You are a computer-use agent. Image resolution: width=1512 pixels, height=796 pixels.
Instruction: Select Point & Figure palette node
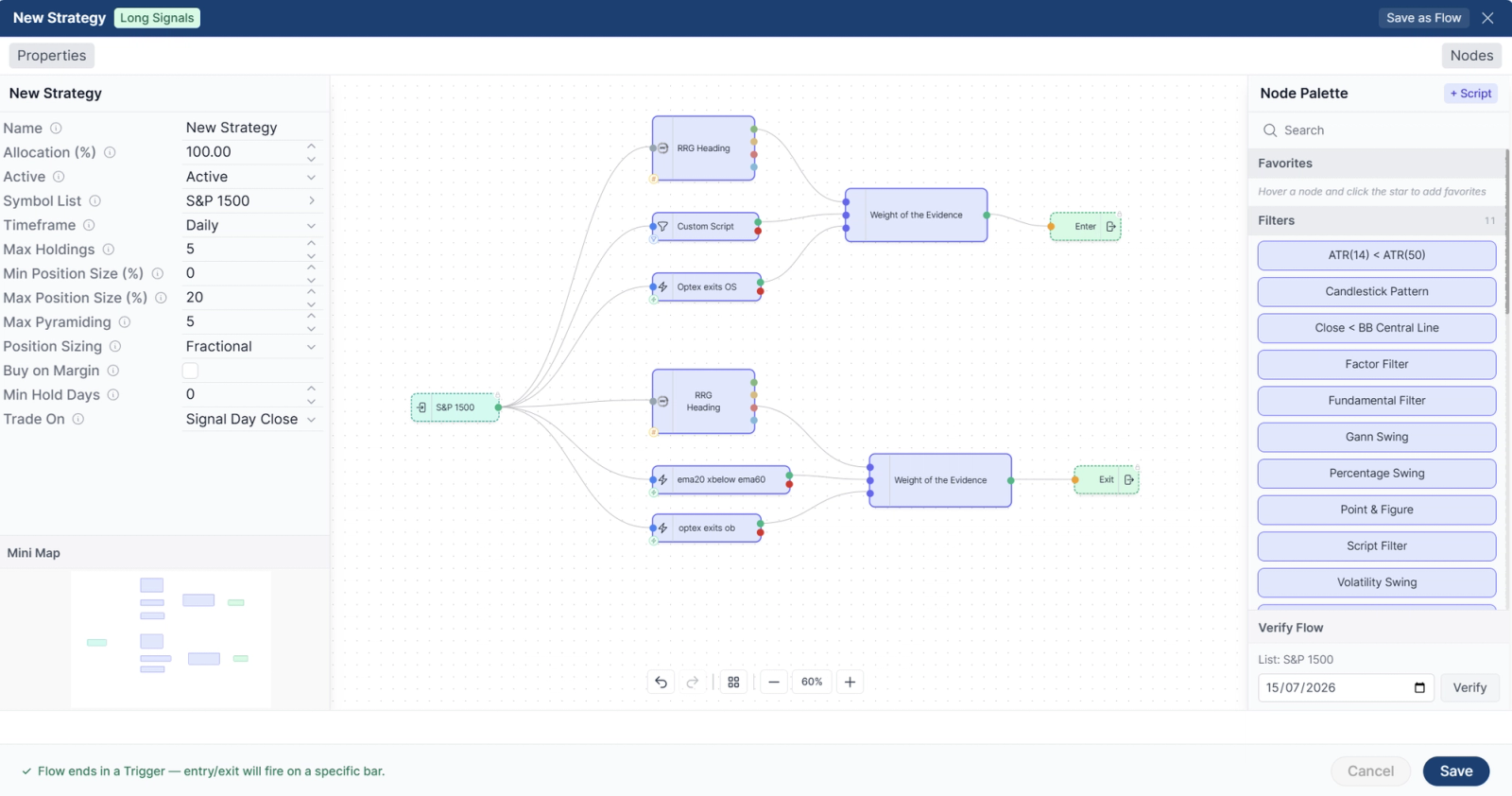pyautogui.click(x=1377, y=510)
